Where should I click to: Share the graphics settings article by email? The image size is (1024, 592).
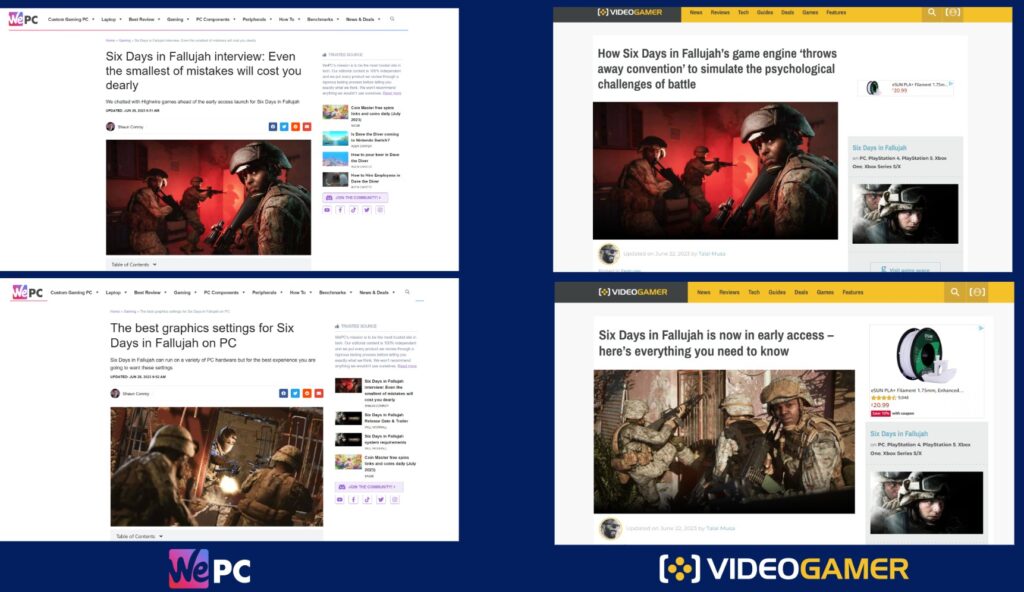point(319,393)
